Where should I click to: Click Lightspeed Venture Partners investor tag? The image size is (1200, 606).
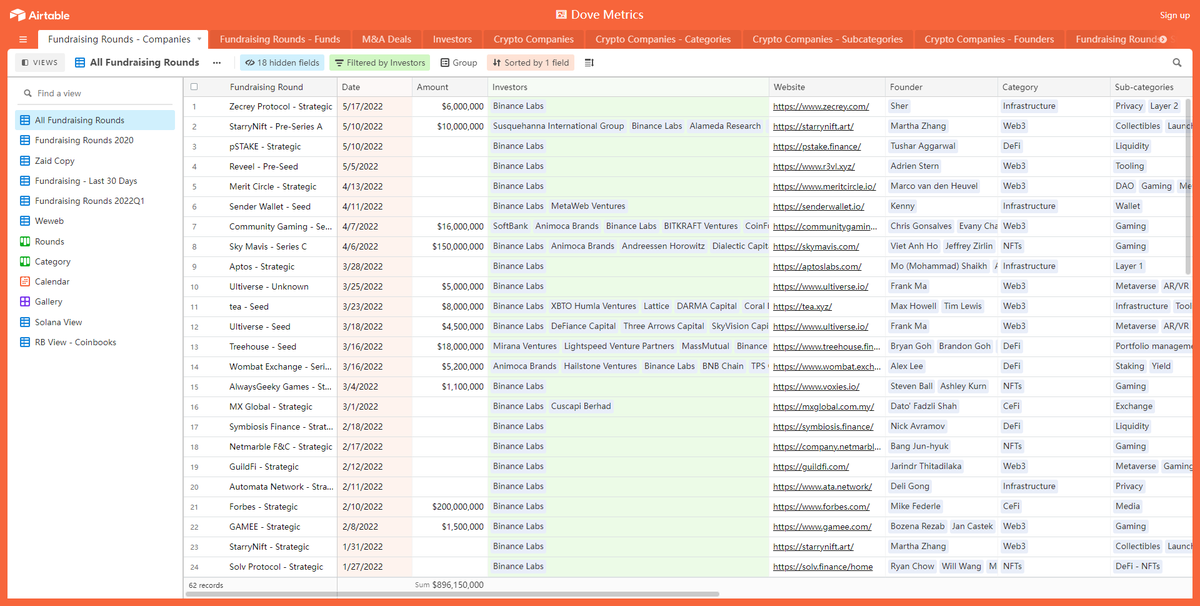[x=619, y=346]
